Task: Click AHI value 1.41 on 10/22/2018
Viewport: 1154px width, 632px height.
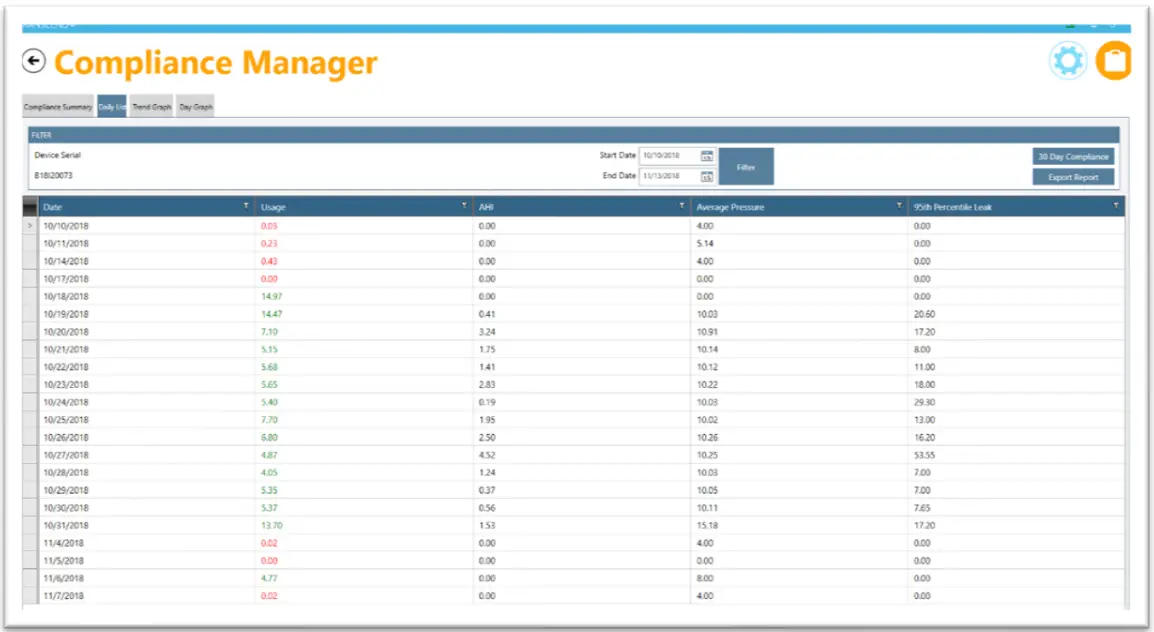Action: [487, 367]
